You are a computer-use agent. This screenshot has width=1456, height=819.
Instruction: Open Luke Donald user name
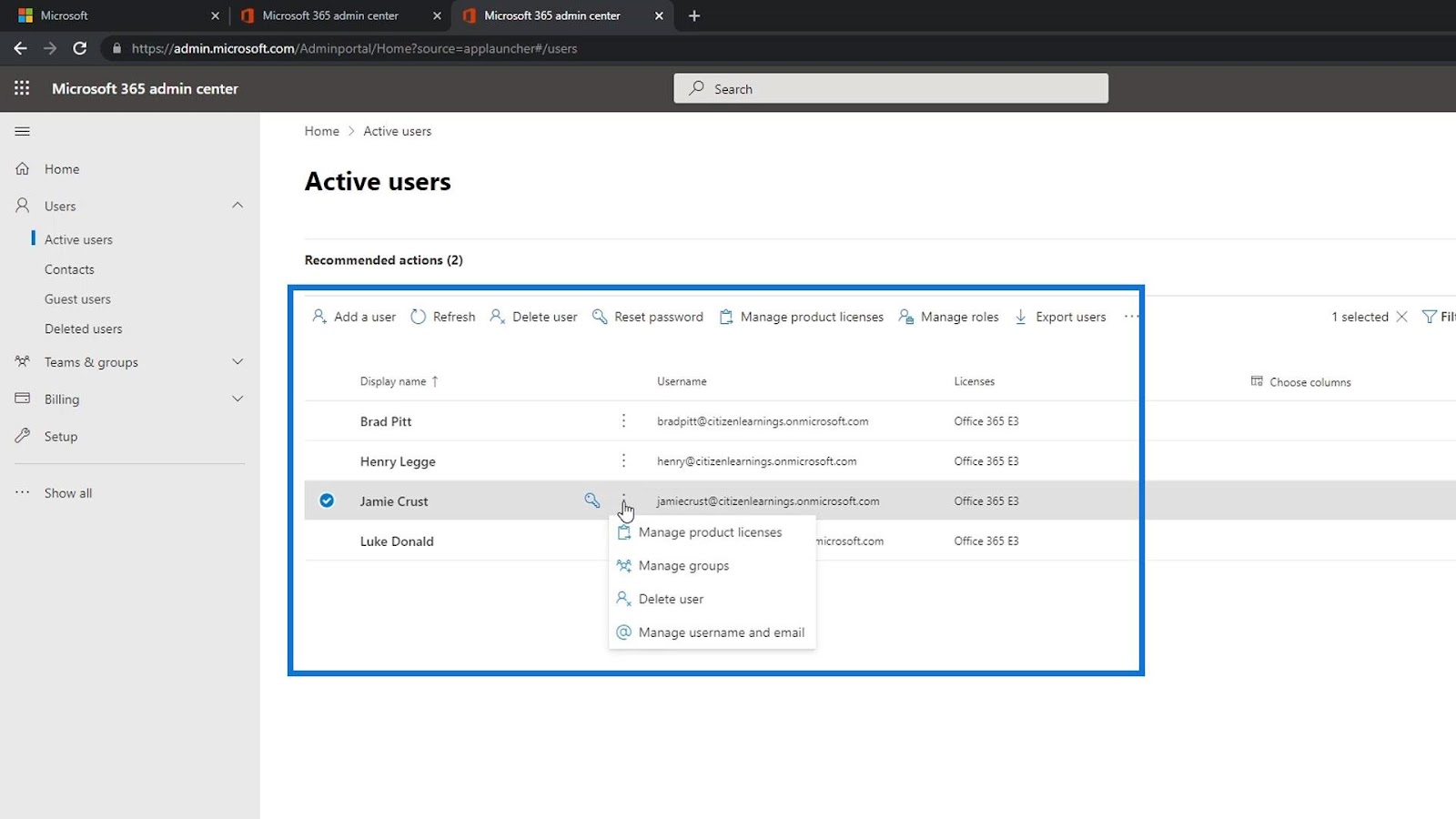[x=397, y=541]
